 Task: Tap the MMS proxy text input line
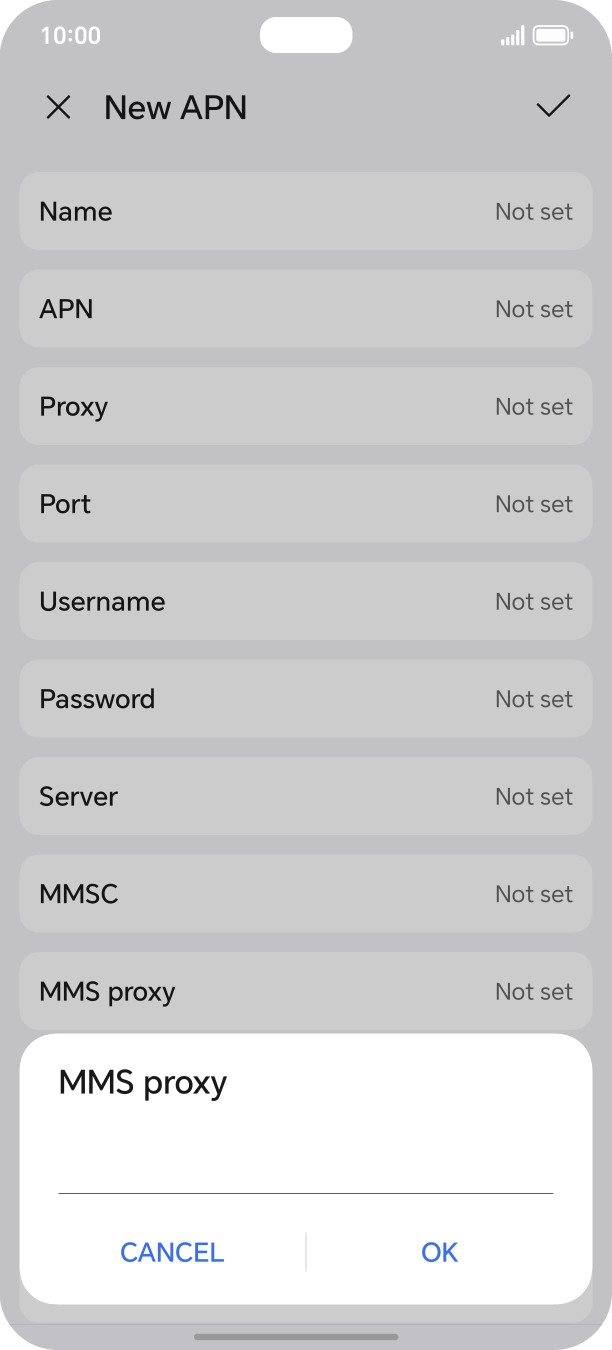pyautogui.click(x=305, y=1185)
